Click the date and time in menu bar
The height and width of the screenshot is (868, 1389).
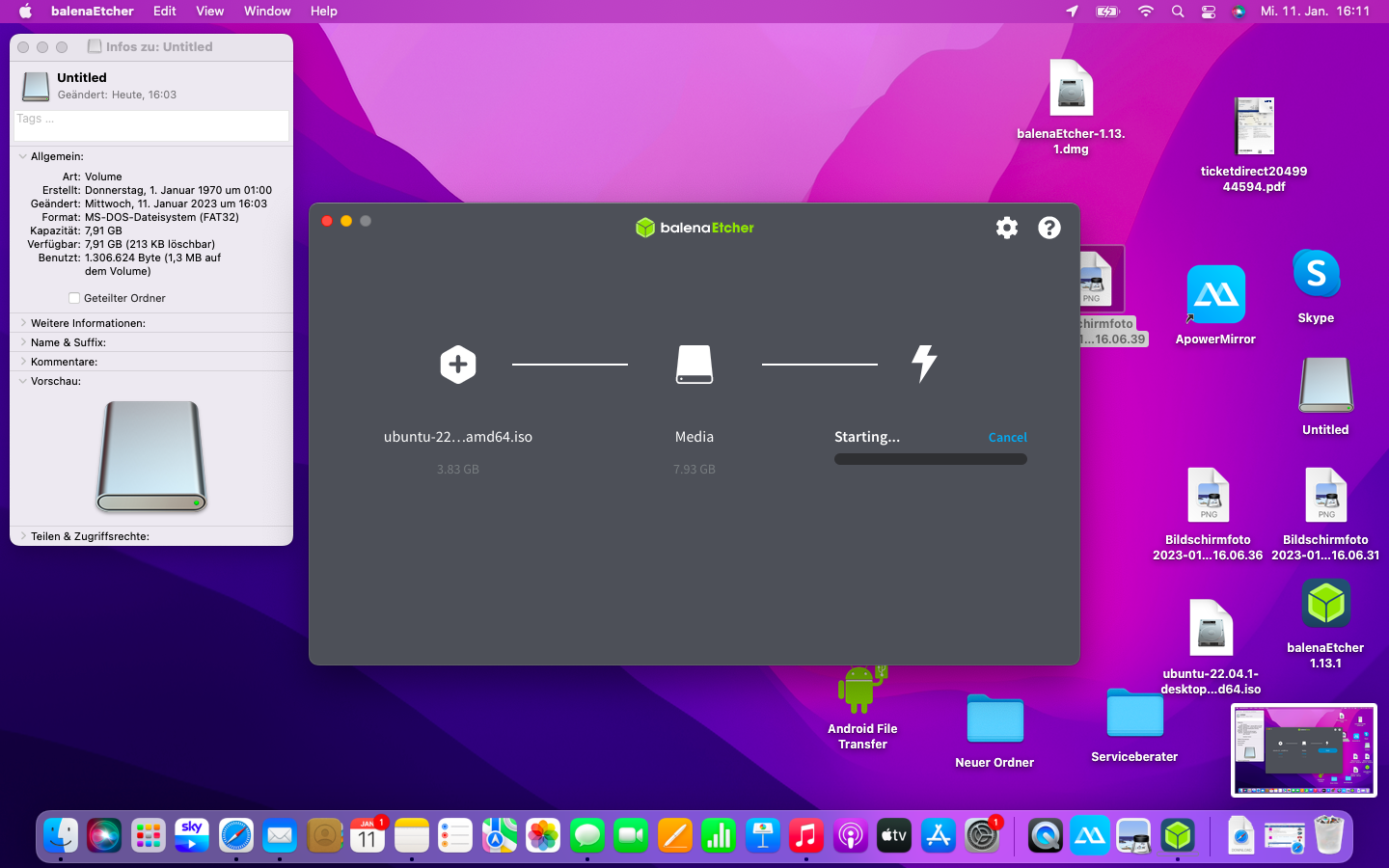coord(1316,12)
